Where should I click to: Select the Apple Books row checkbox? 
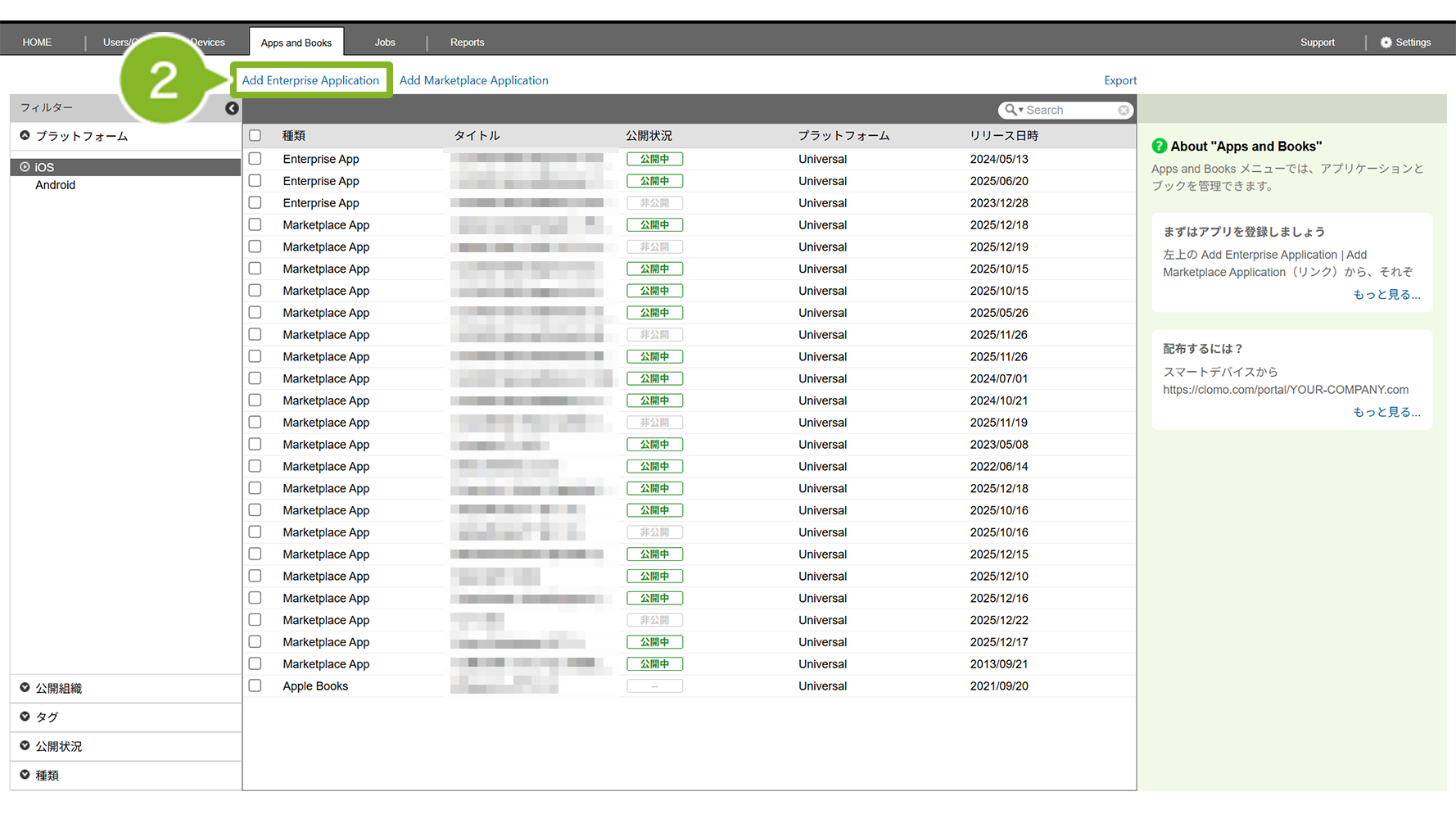[255, 686]
